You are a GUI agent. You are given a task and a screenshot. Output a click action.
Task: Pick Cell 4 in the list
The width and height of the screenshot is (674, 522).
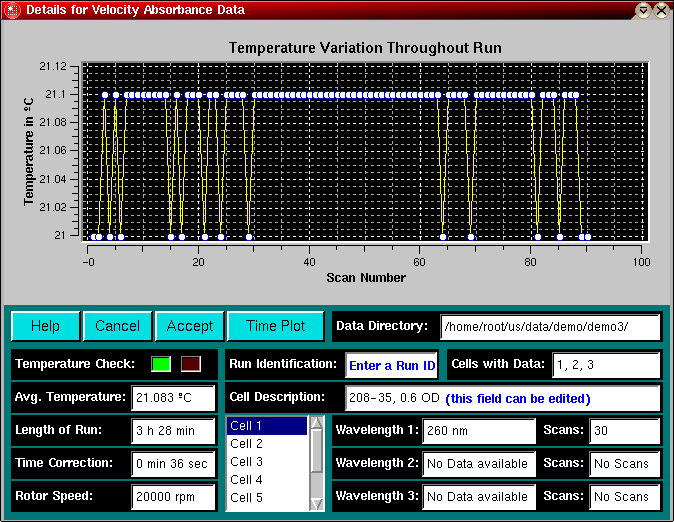(266, 480)
